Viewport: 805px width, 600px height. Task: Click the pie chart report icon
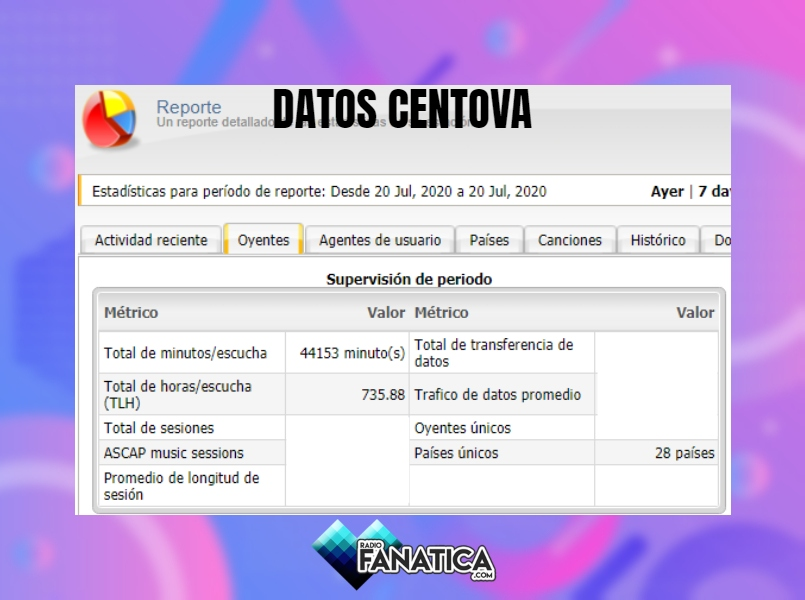(x=109, y=119)
